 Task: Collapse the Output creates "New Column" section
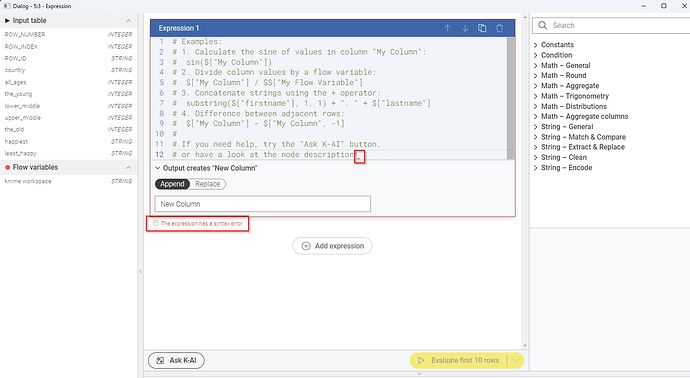pyautogui.click(x=158, y=168)
